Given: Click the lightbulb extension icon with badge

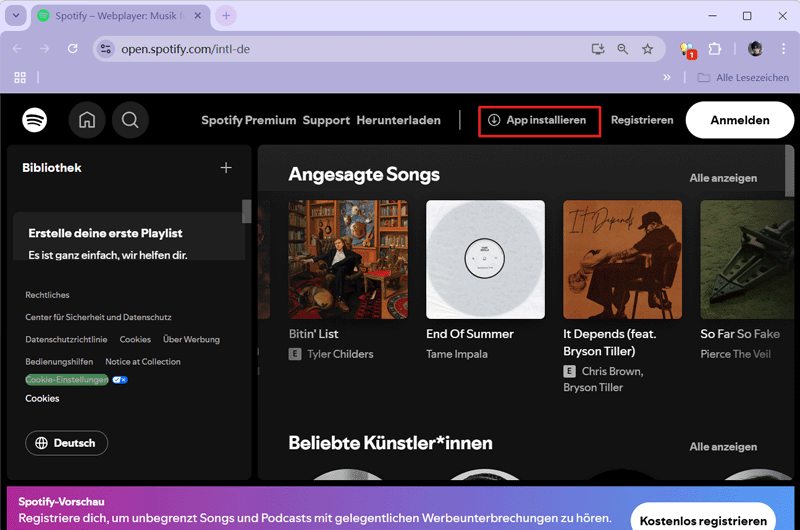Looking at the screenshot, I should click(x=688, y=50).
